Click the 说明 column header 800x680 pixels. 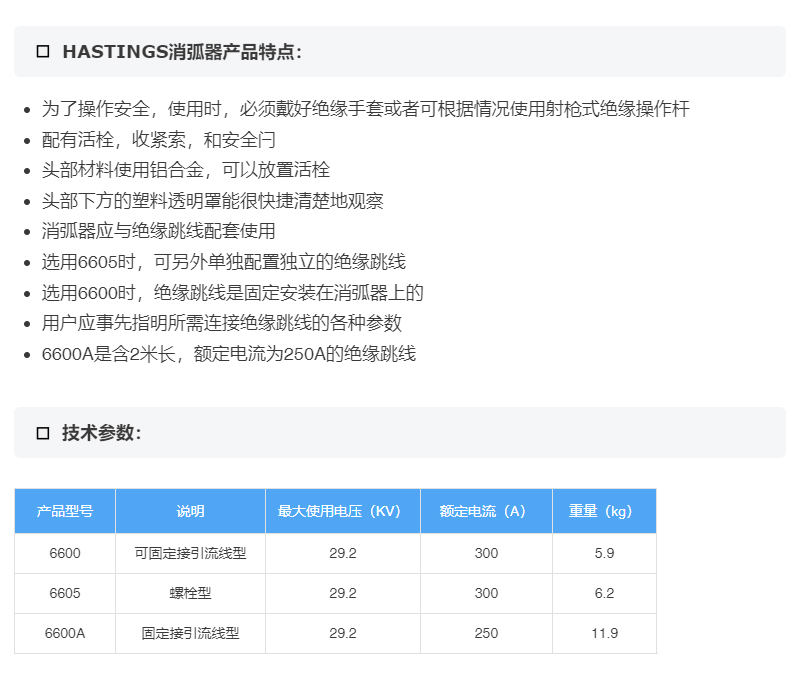pyautogui.click(x=190, y=511)
